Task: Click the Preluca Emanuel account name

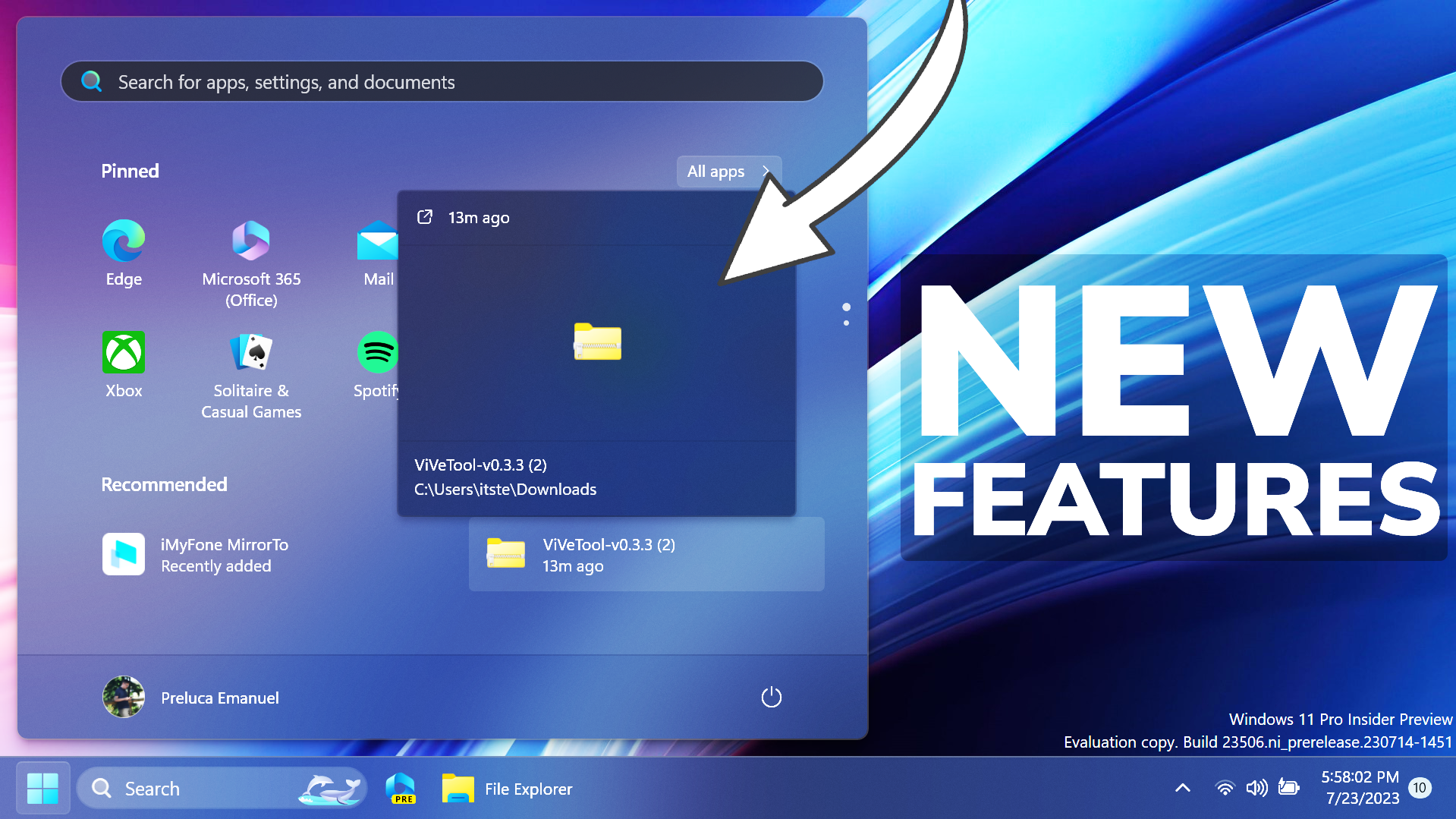Action: point(219,698)
